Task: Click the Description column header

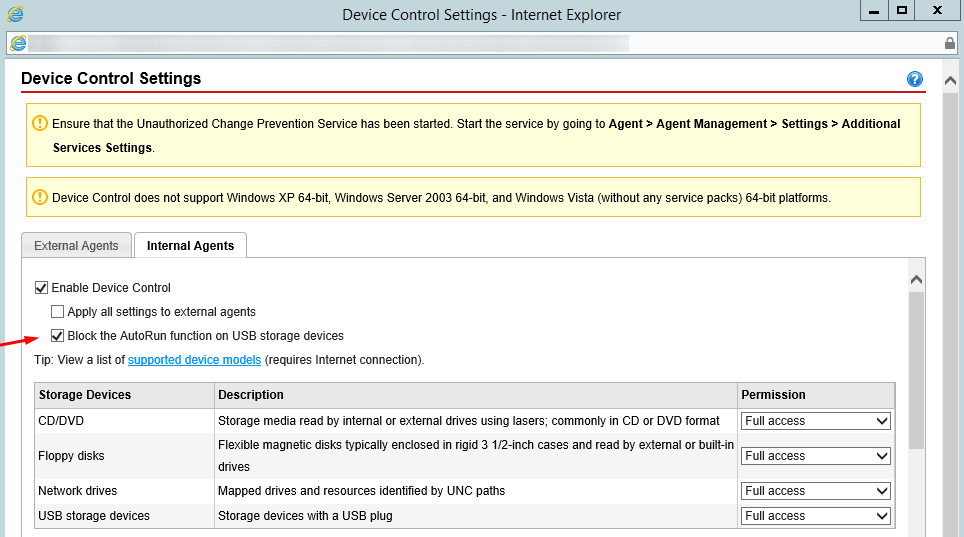Action: (x=476, y=395)
